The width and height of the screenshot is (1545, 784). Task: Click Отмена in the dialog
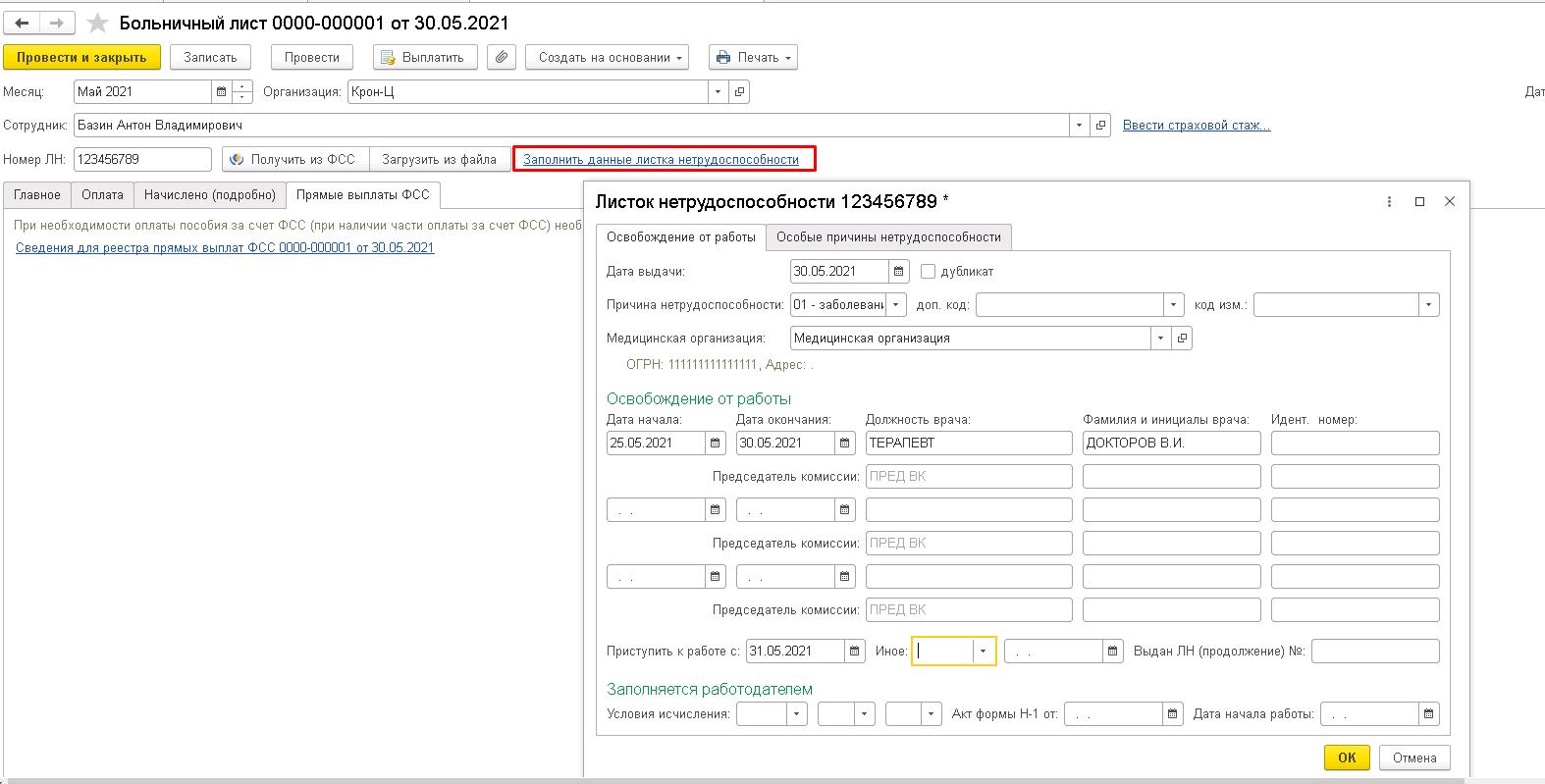(1414, 758)
